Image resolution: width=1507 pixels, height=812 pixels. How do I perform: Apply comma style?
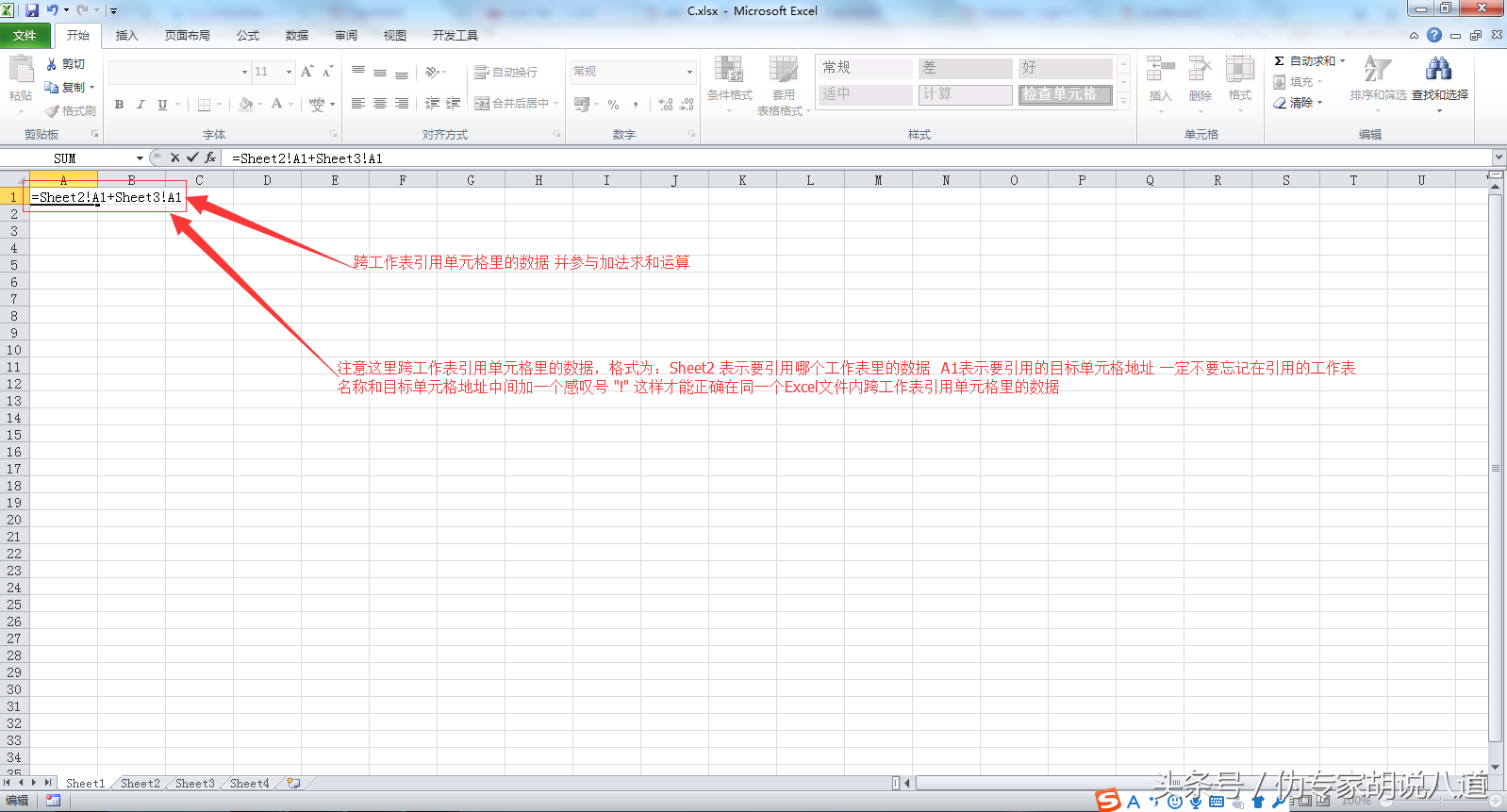coord(636,104)
